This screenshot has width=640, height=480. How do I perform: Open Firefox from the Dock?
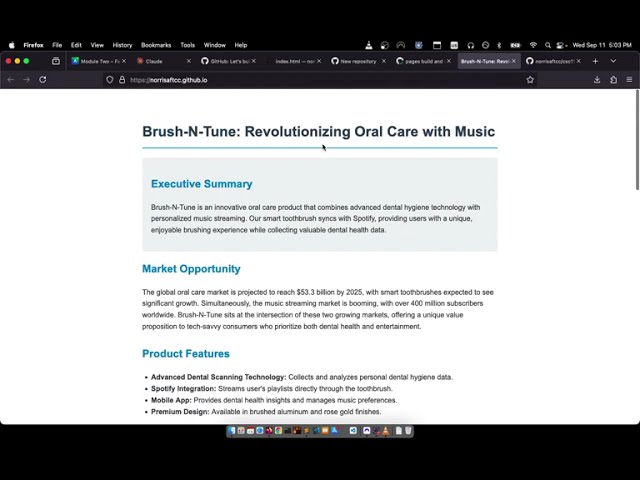coord(269,431)
